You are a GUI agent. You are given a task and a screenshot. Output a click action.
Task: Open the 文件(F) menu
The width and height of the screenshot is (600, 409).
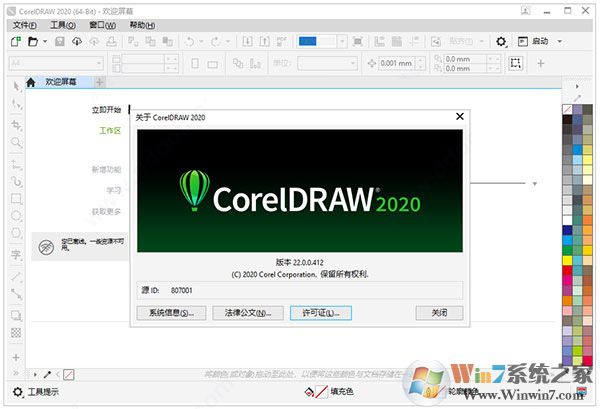point(25,25)
